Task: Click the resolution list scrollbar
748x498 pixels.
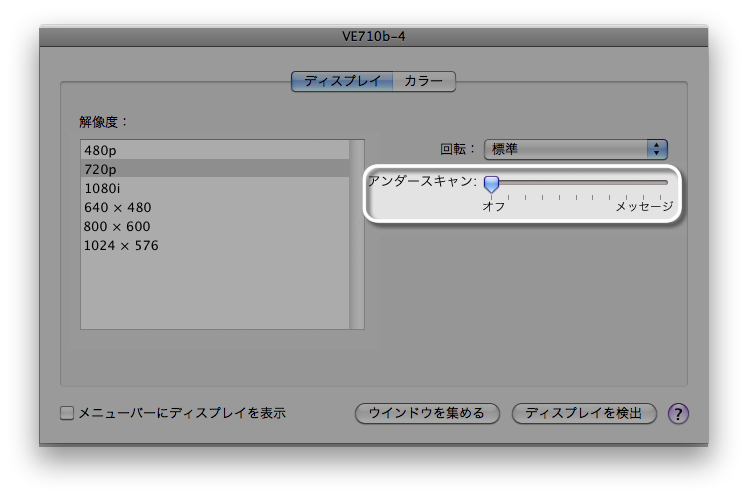Action: tap(357, 235)
